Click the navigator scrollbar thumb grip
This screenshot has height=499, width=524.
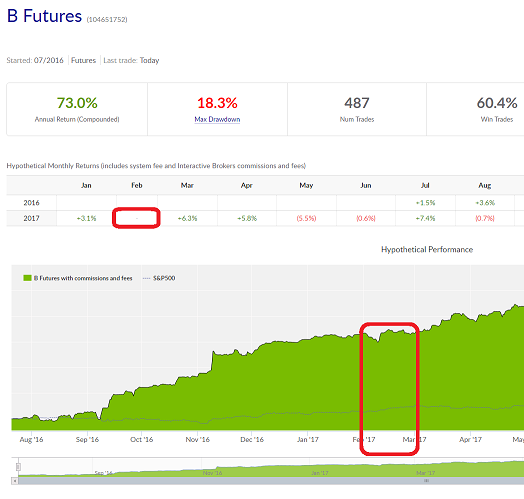pos(426,481)
